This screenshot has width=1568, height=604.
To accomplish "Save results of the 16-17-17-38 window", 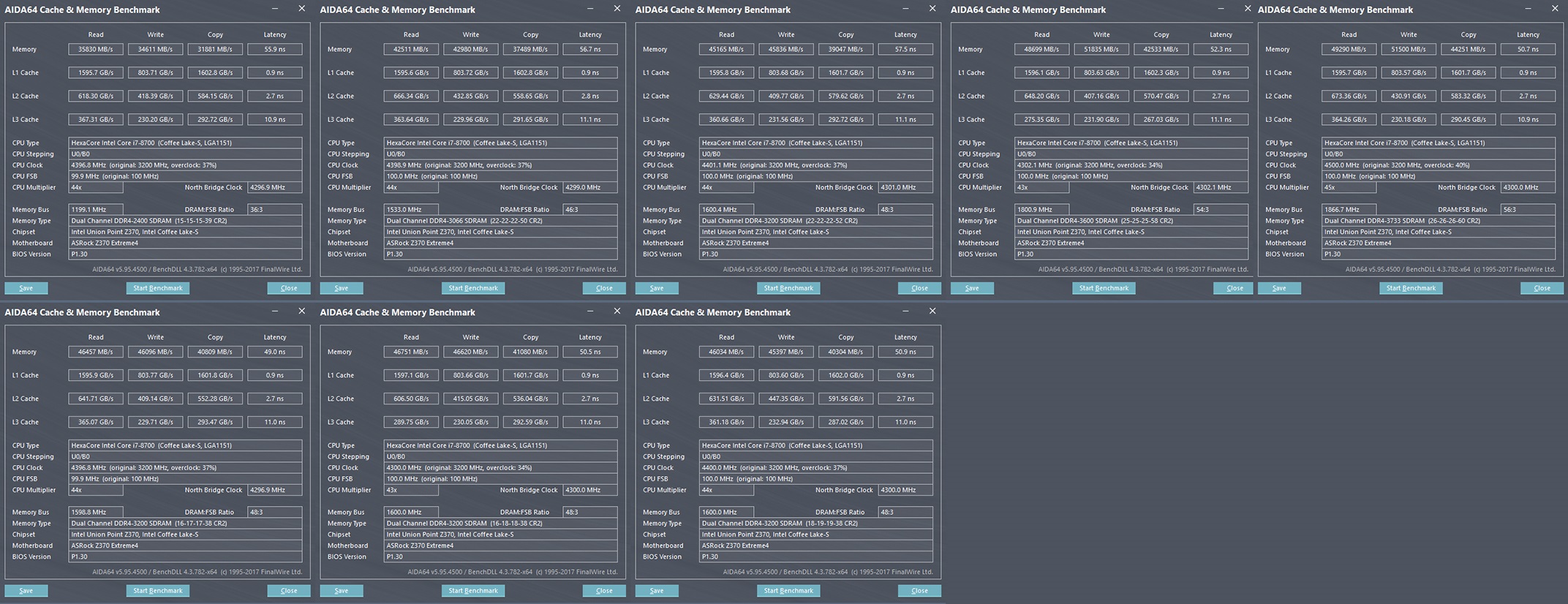I will (x=26, y=591).
